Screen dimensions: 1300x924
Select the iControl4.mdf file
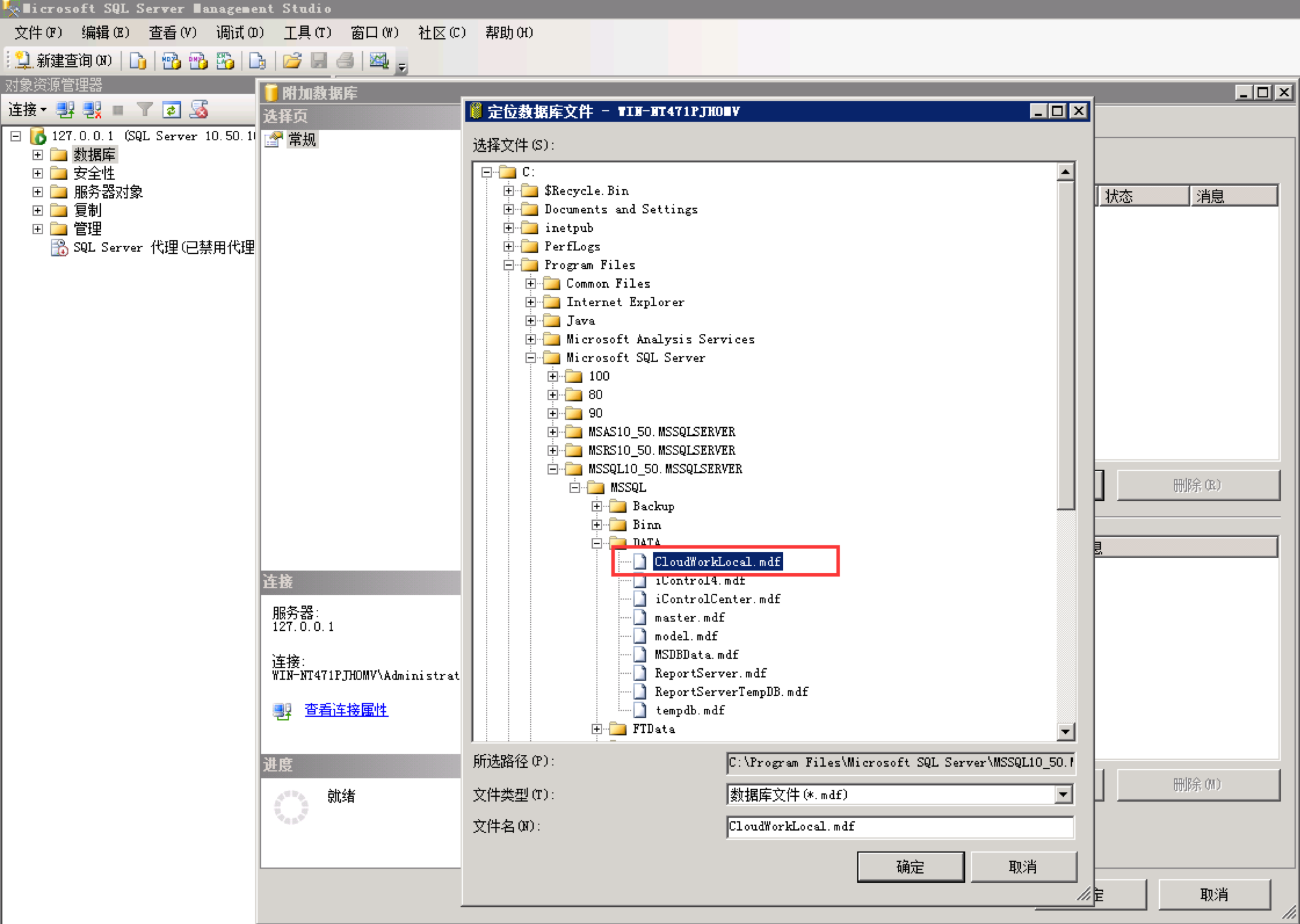(x=700, y=580)
